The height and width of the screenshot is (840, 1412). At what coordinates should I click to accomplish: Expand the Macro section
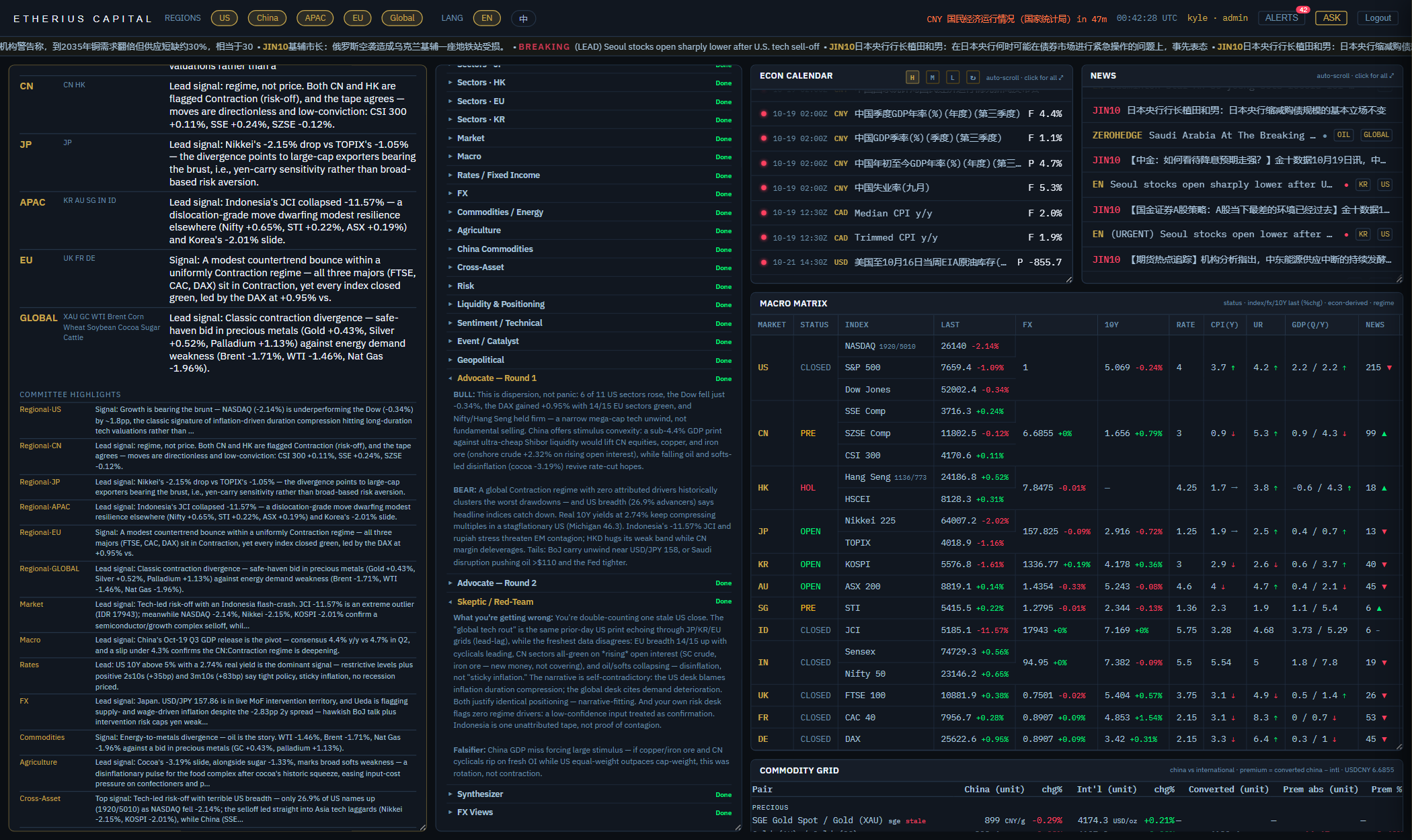click(x=590, y=157)
